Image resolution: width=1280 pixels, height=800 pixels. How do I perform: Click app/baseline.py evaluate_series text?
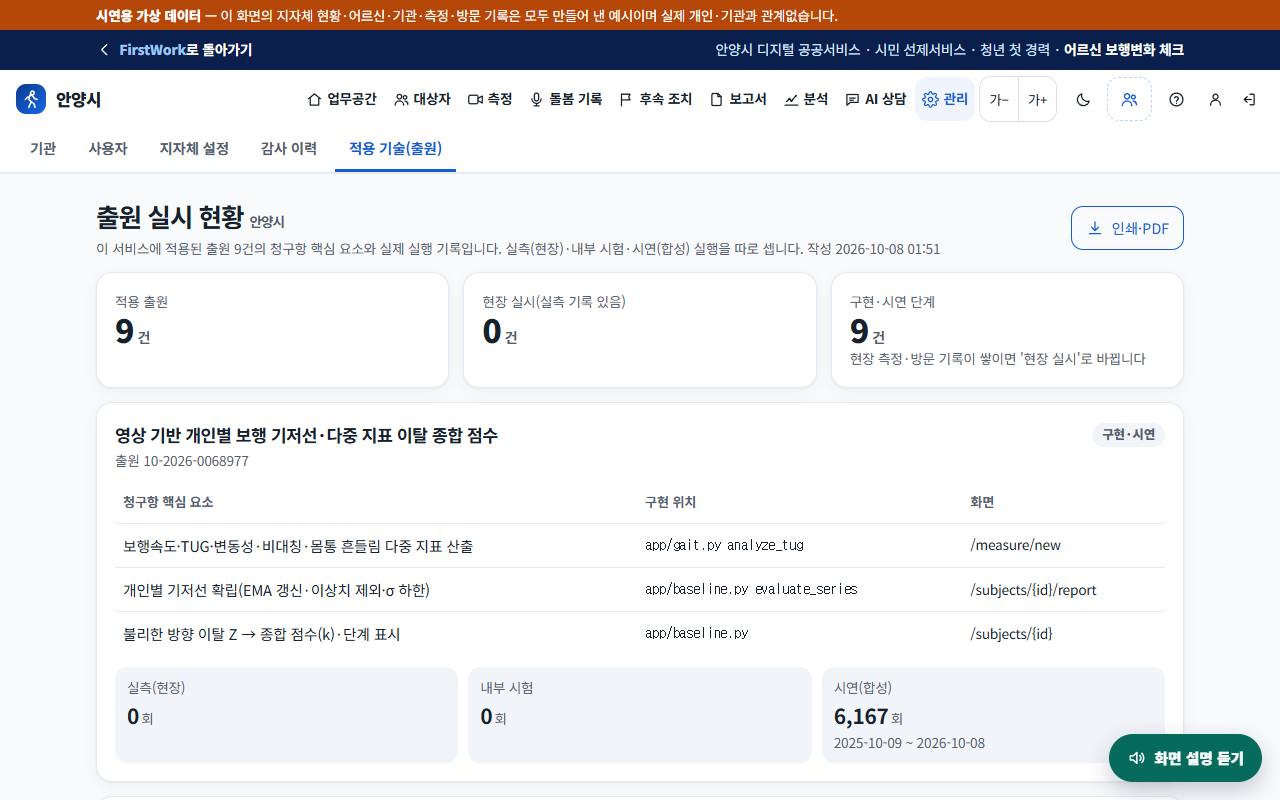751,589
